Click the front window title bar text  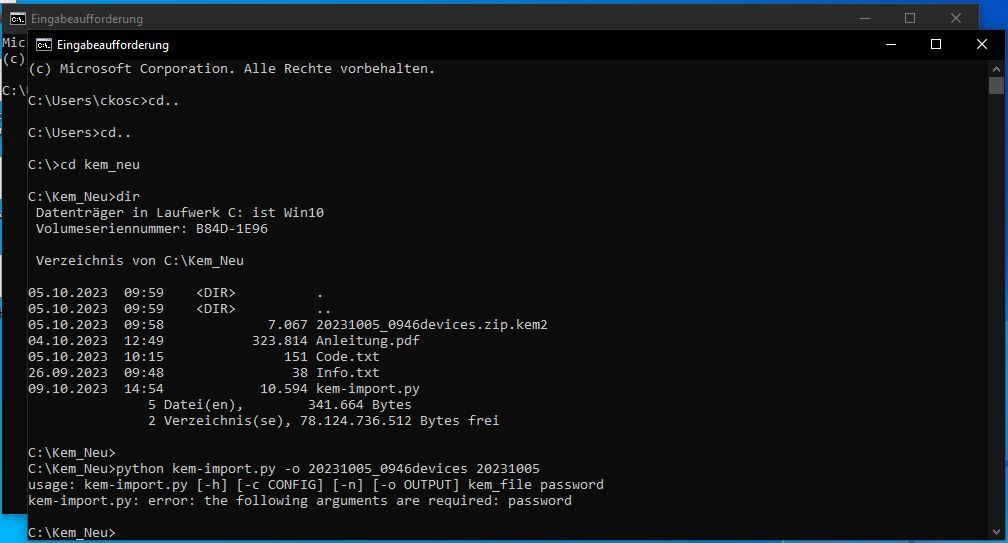pyautogui.click(x=112, y=45)
